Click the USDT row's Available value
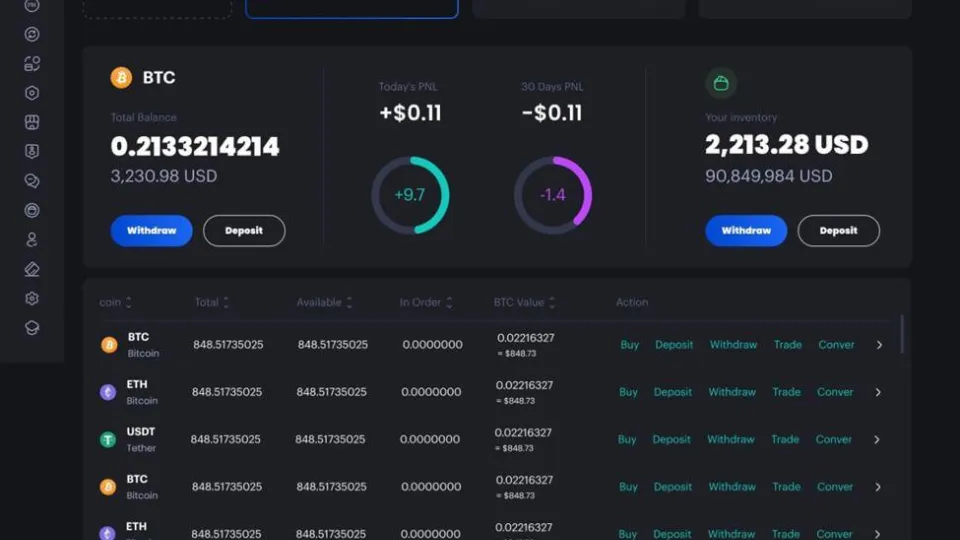The image size is (960, 540). [330, 440]
